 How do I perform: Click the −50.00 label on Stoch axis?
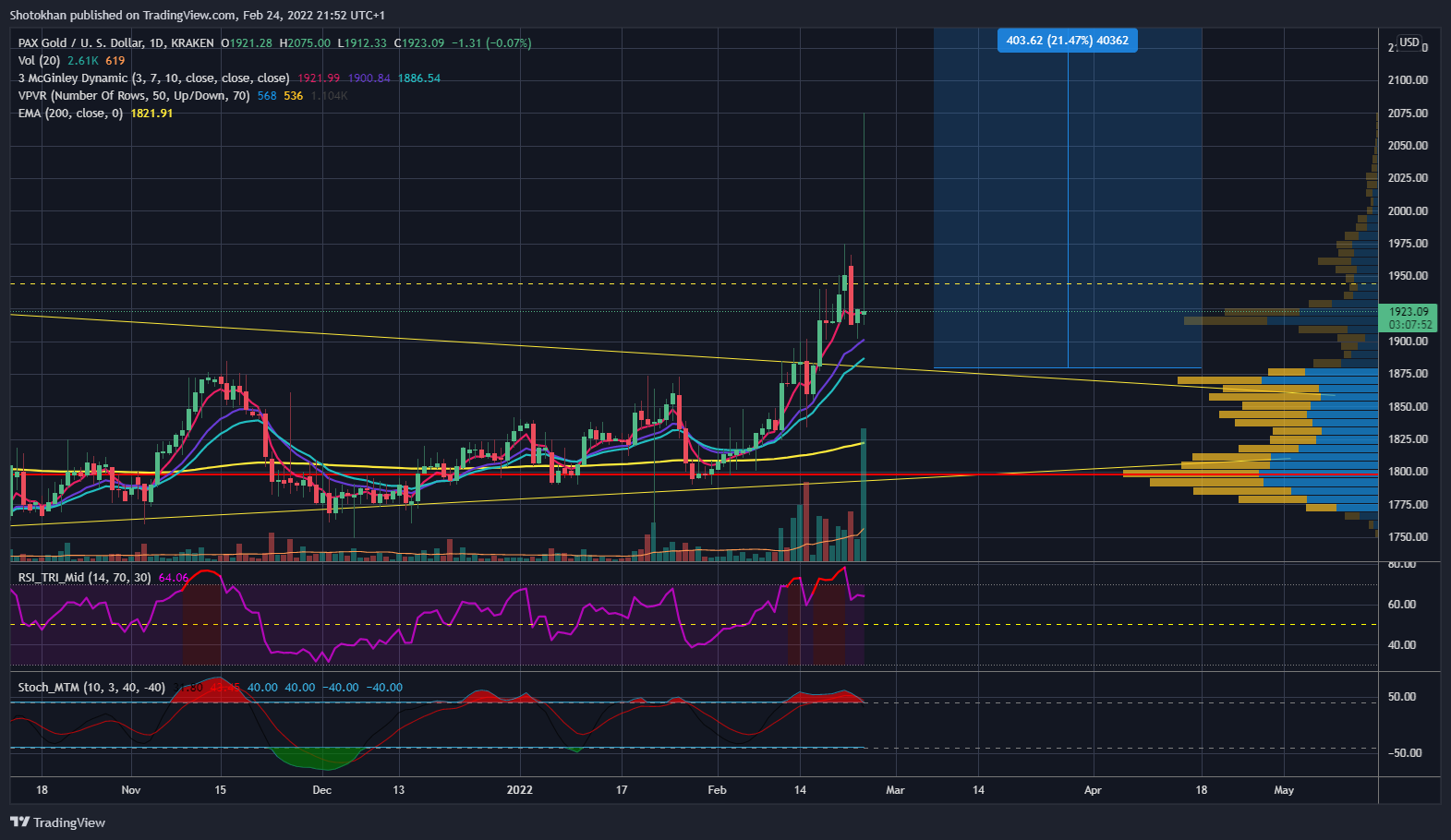[x=1405, y=753]
